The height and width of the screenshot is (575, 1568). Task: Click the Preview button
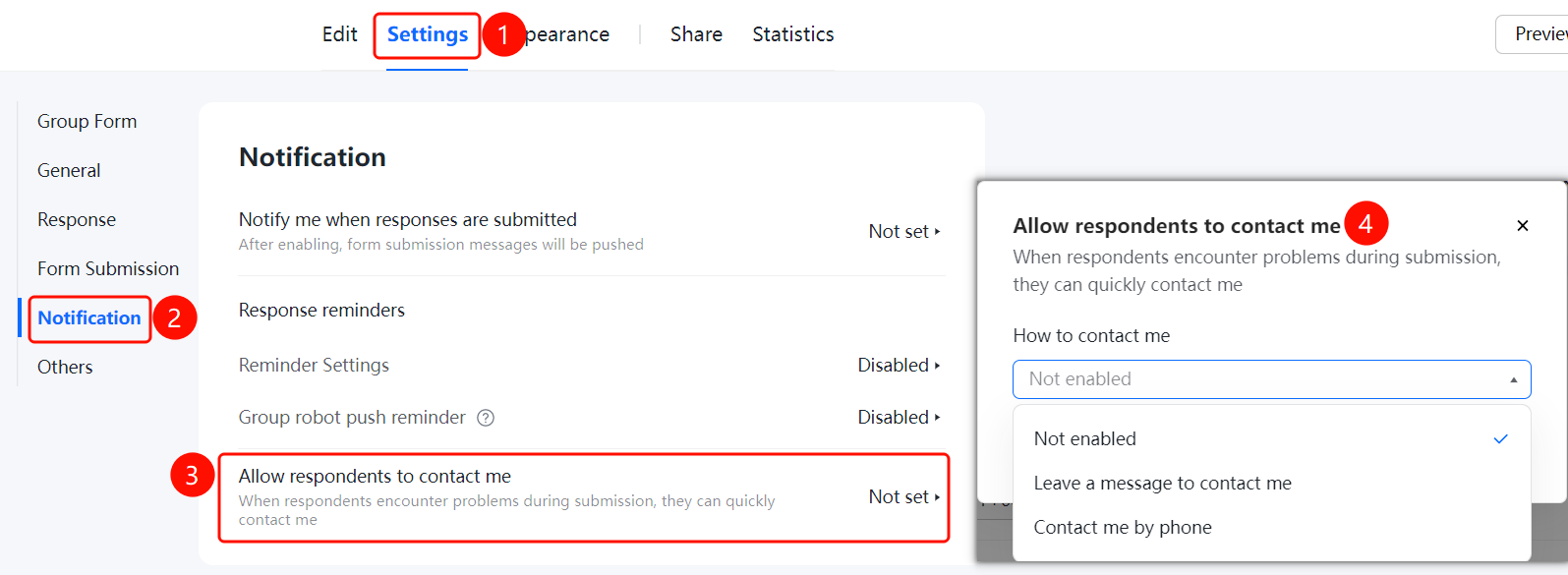click(x=1534, y=34)
